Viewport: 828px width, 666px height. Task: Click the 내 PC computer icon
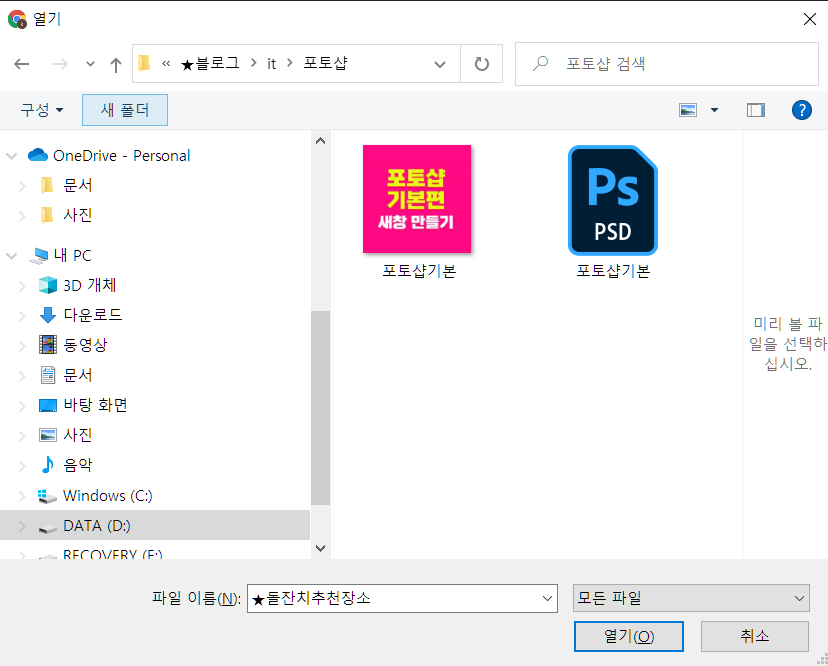coord(38,256)
